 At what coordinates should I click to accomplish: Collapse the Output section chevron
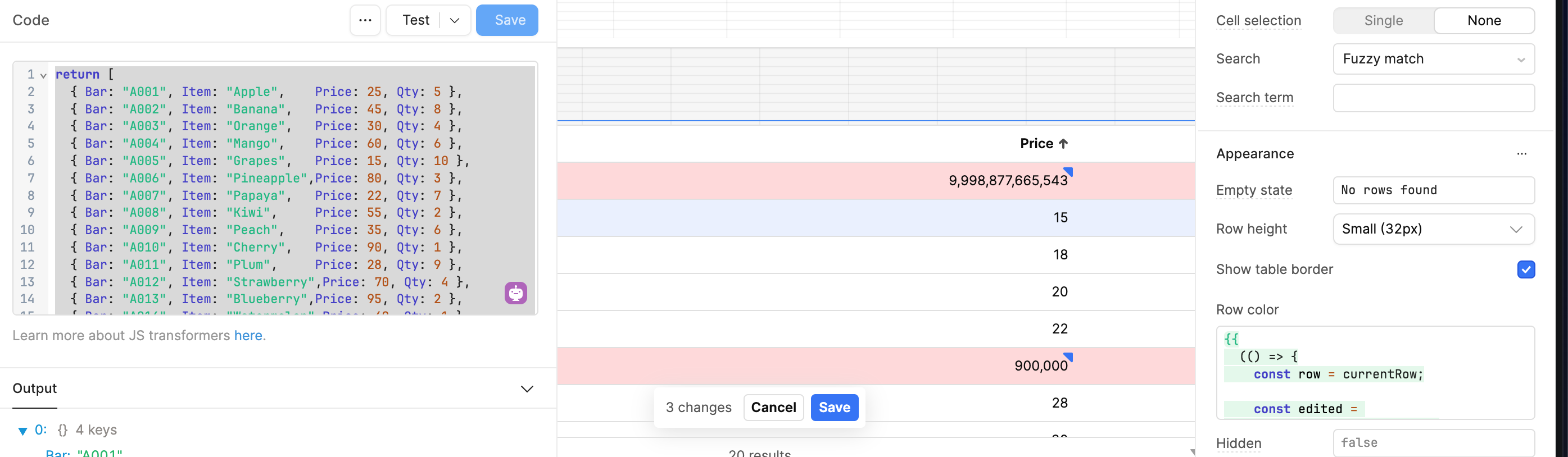pyautogui.click(x=527, y=389)
